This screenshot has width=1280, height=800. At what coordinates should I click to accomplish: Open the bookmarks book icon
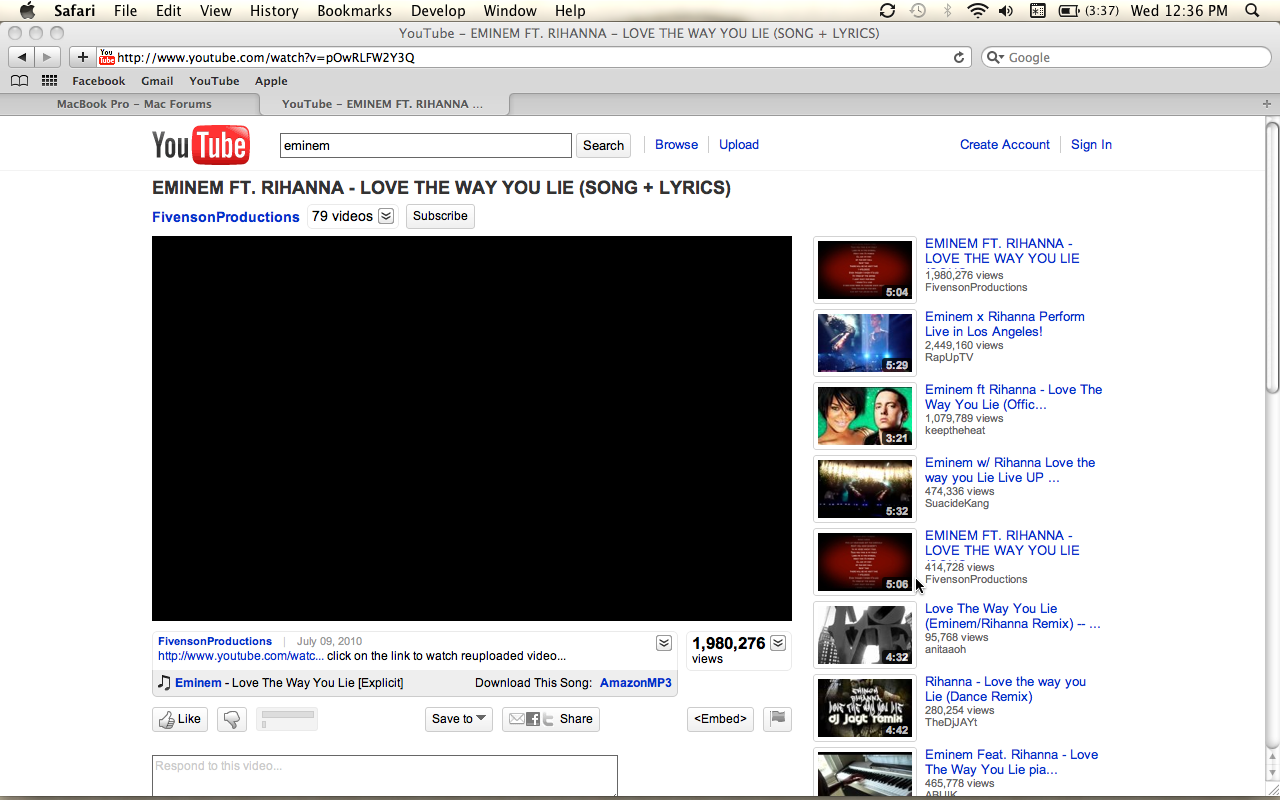[x=20, y=81]
